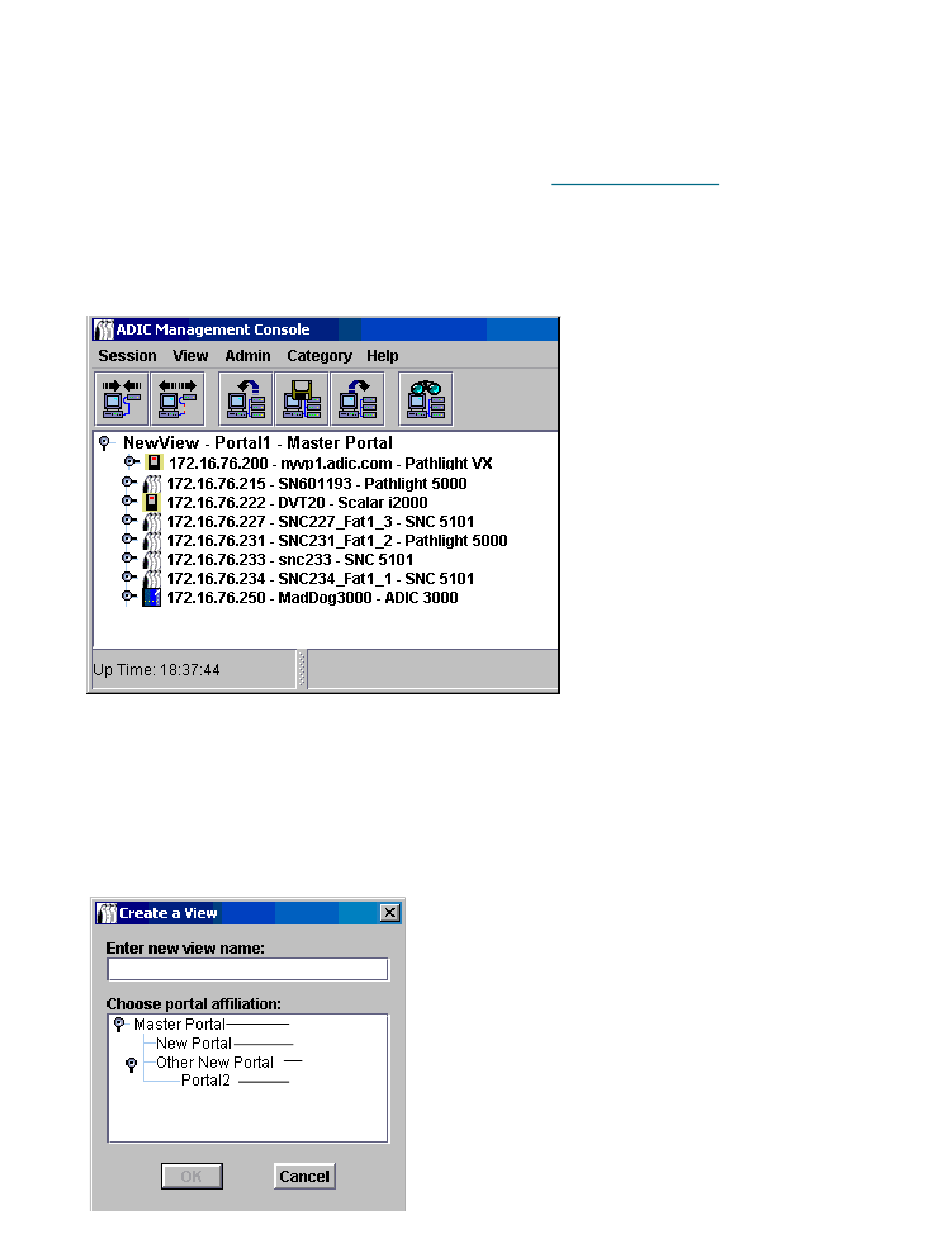The image size is (950, 1254).
Task: Click the SNC icon for 172.16.76.233
Action: (x=152, y=560)
